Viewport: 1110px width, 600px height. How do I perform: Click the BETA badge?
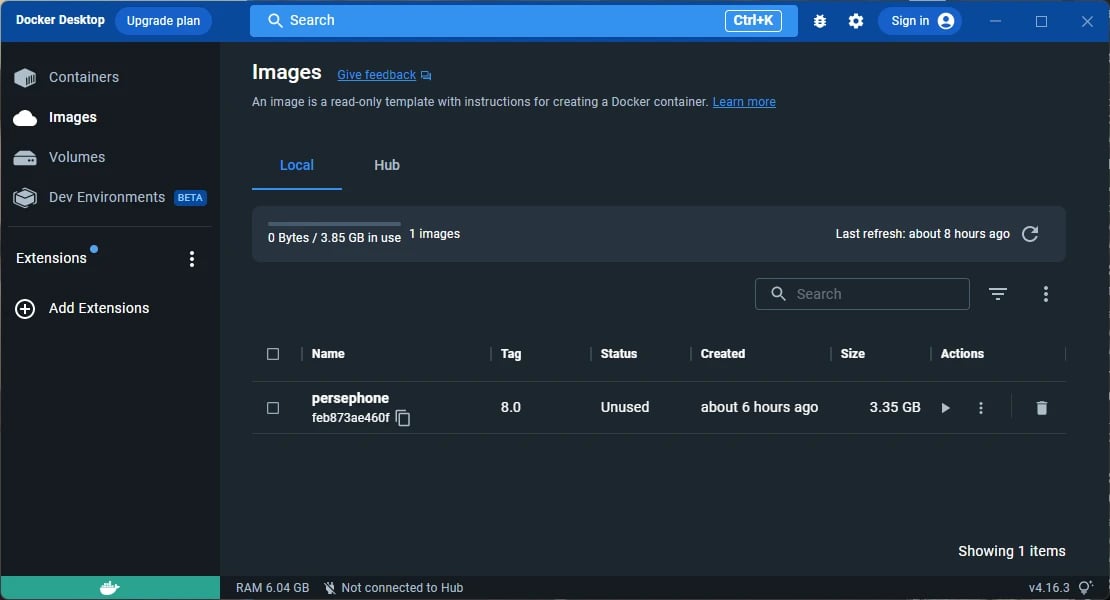(x=190, y=198)
